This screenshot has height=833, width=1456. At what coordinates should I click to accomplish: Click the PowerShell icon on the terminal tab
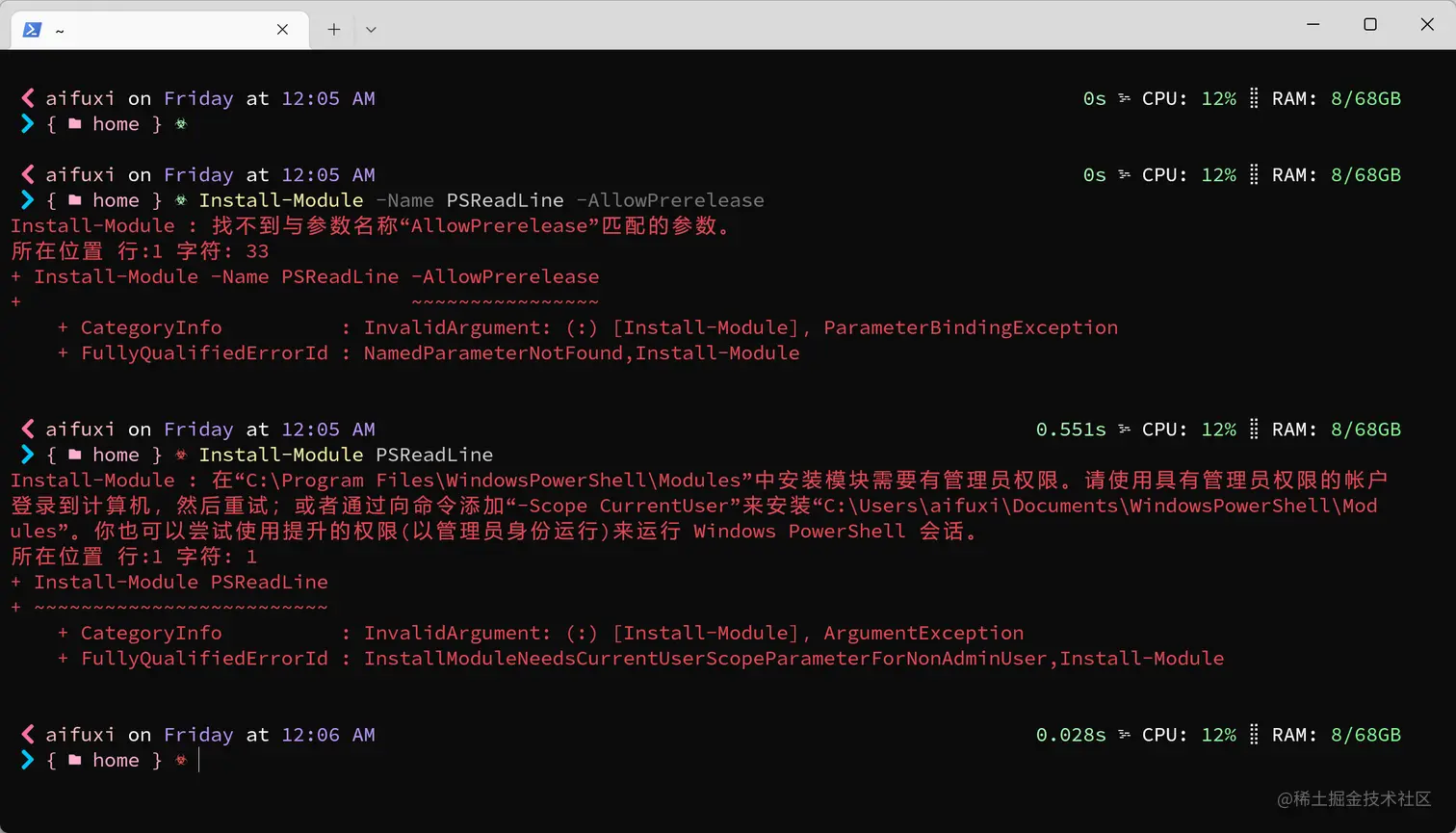coord(32,30)
